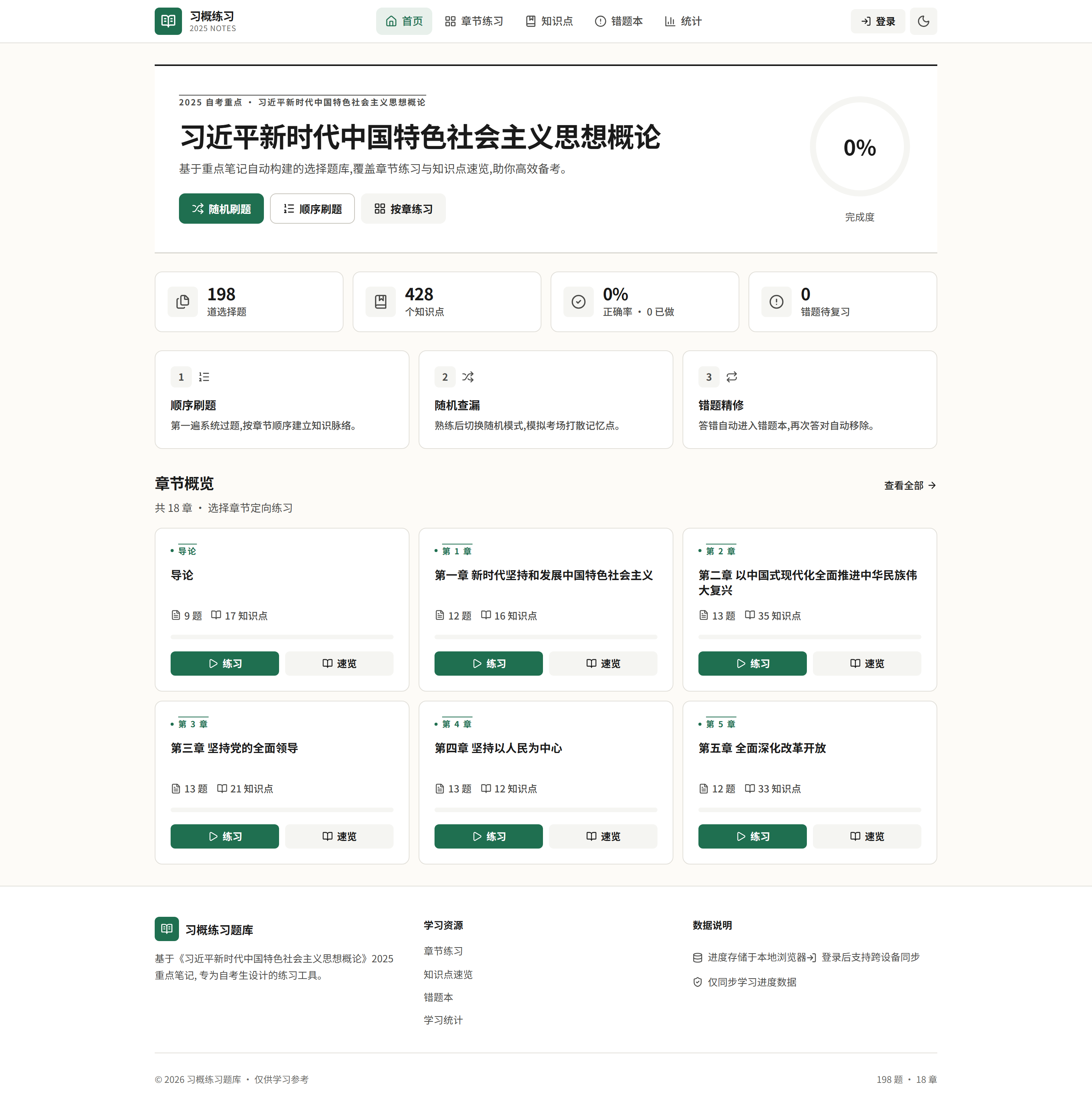Follow the footer 章节练习 link
The height and width of the screenshot is (1117, 1092).
(443, 951)
